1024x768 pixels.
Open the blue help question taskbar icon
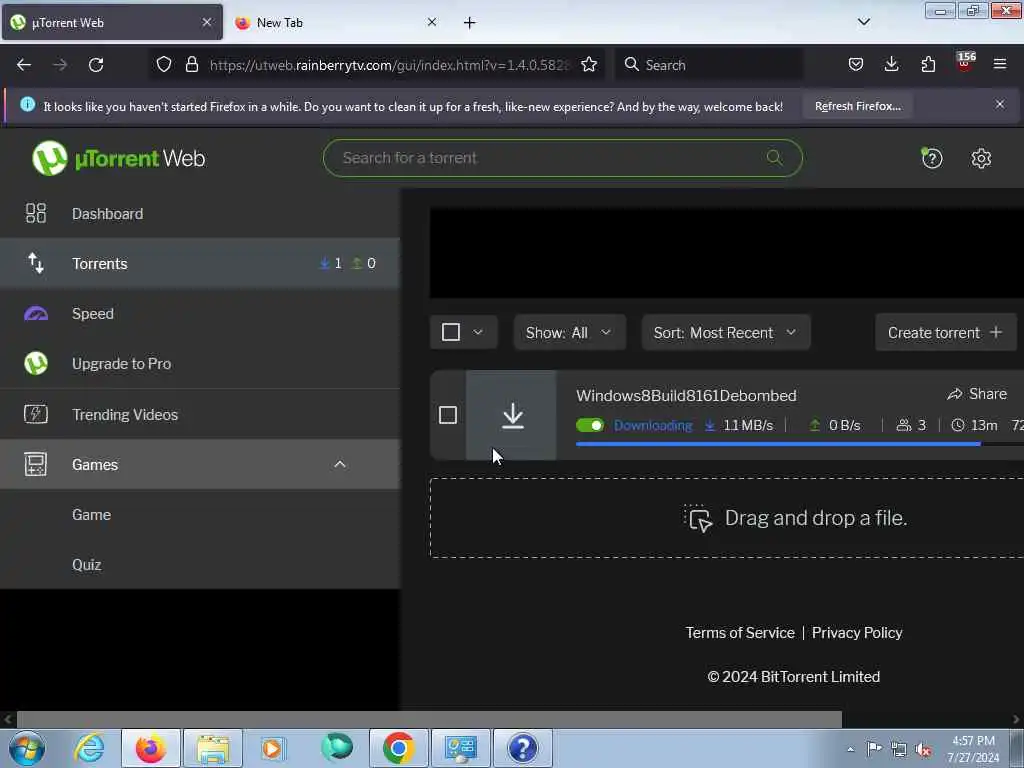click(x=522, y=748)
